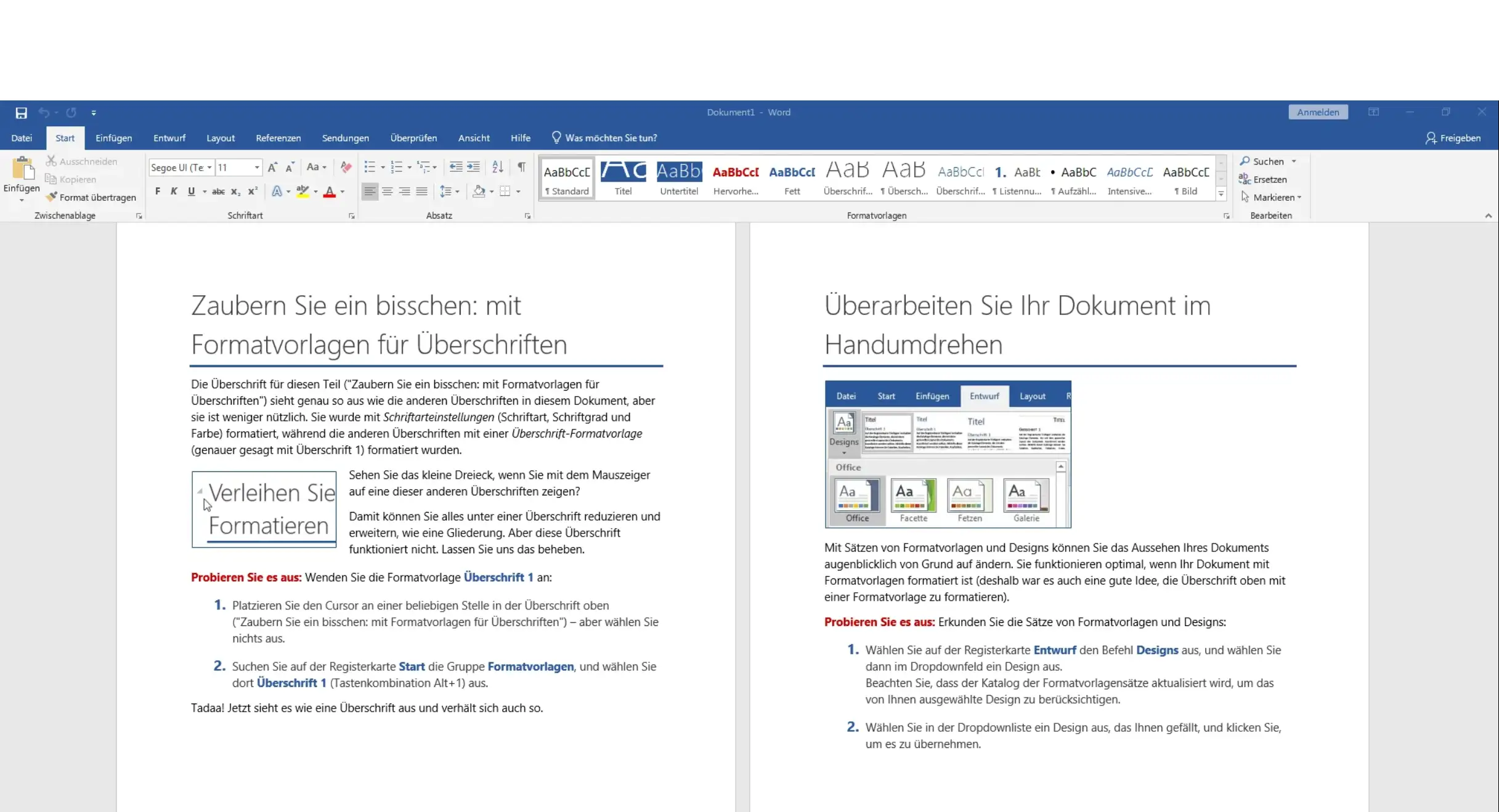Apply the red font color swatch
The image size is (1499, 812).
330,192
